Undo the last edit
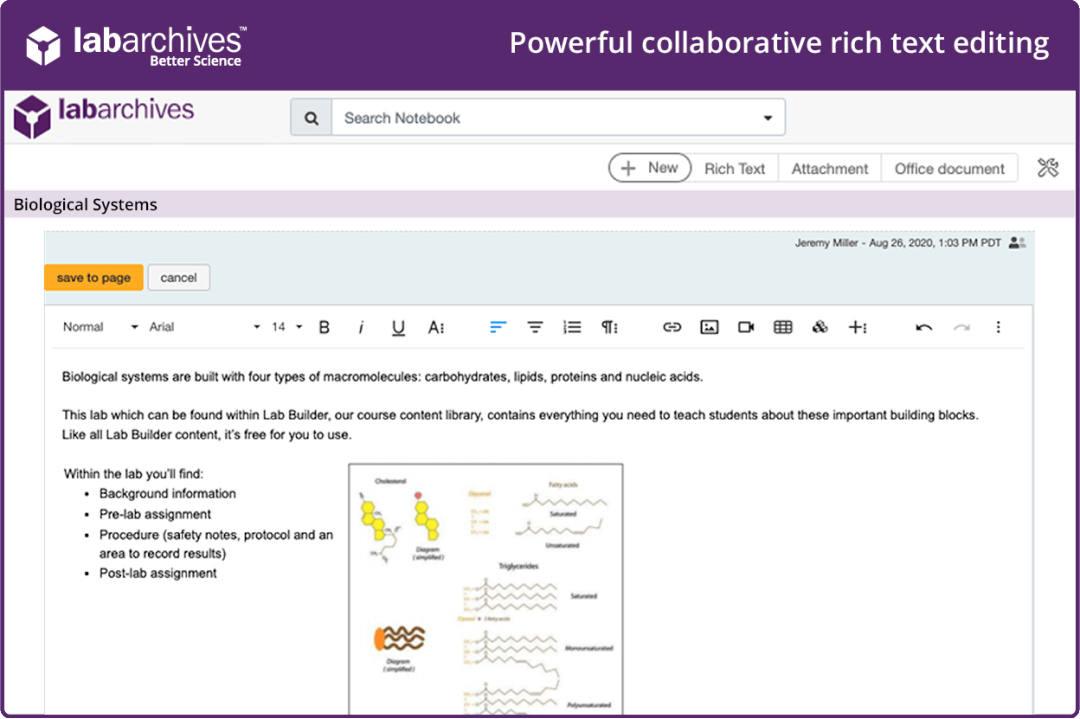The width and height of the screenshot is (1080, 719). [924, 328]
